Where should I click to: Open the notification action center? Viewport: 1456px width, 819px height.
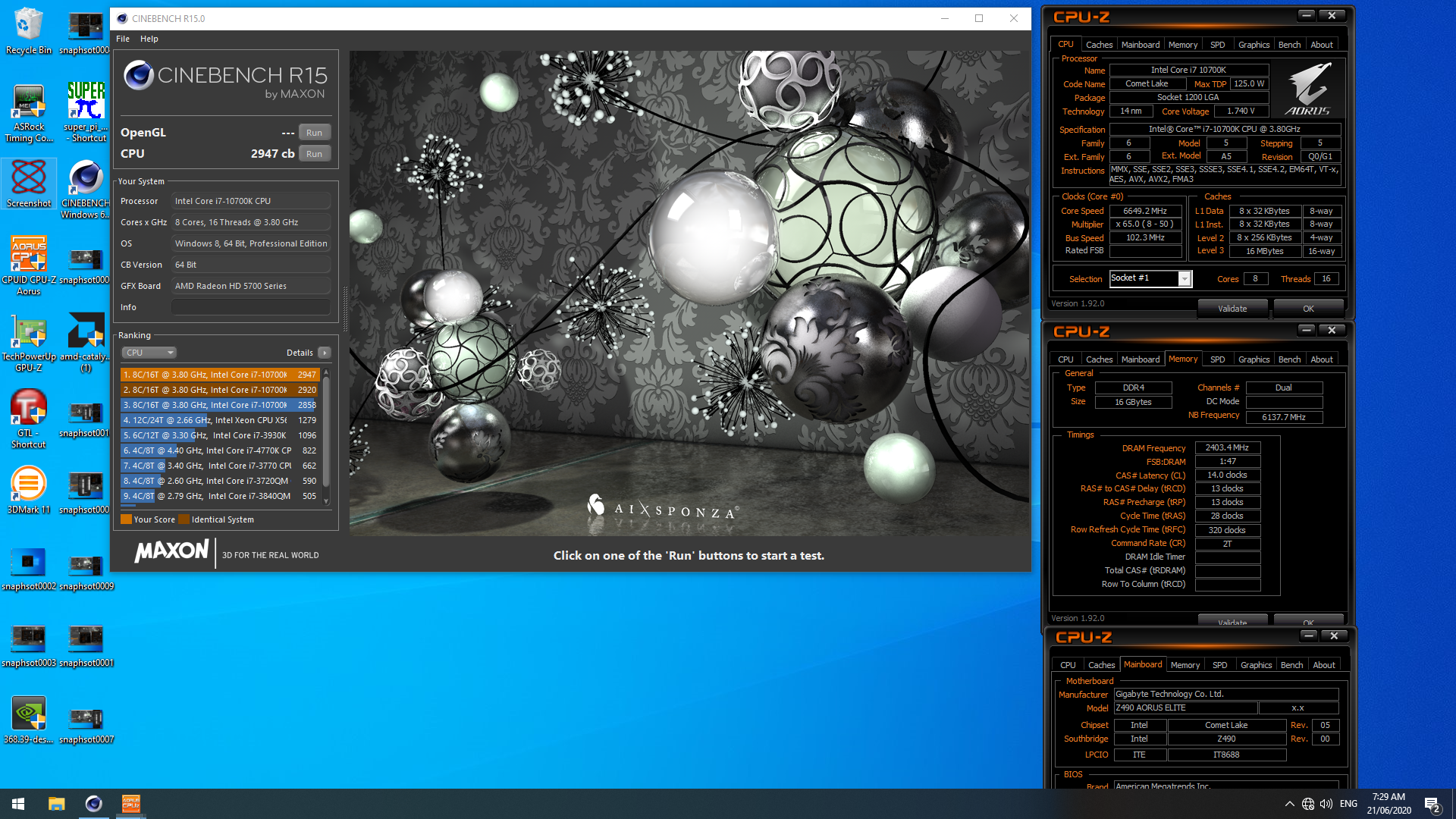click(x=1432, y=804)
